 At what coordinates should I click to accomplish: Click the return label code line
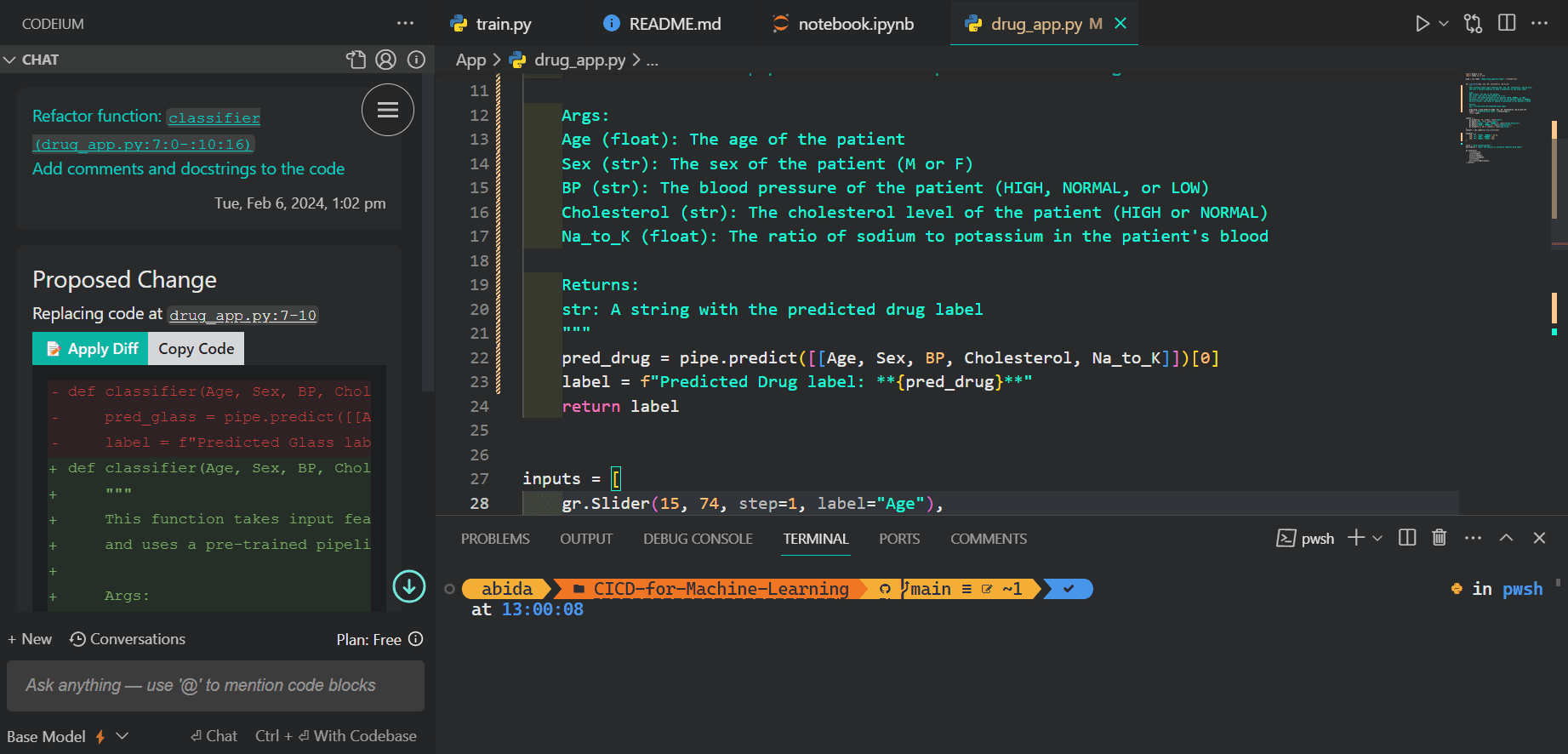[620, 407]
